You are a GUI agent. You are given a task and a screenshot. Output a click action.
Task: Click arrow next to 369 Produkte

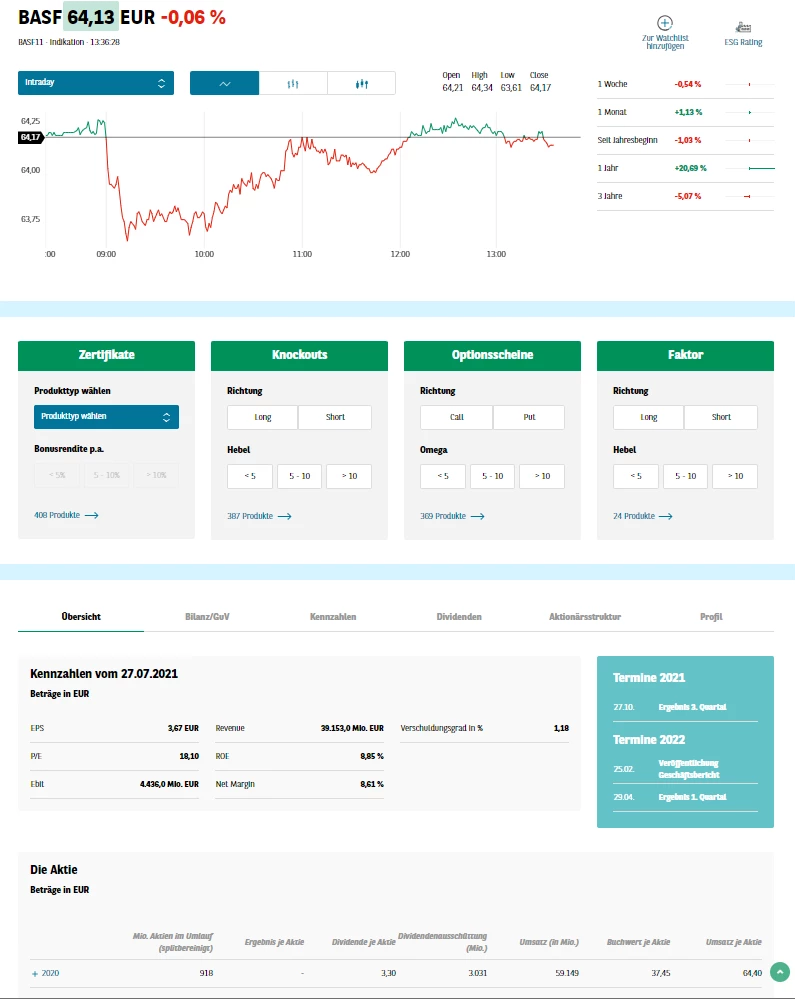pos(478,516)
